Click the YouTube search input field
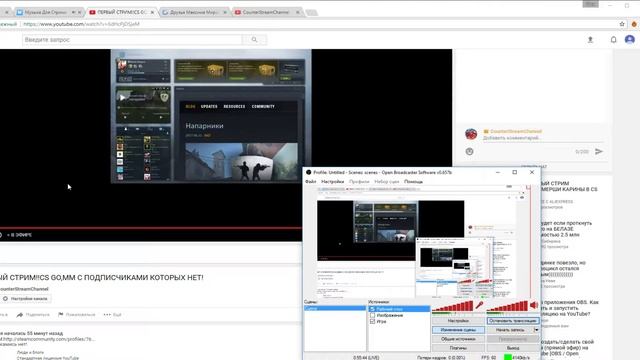 coord(132,40)
